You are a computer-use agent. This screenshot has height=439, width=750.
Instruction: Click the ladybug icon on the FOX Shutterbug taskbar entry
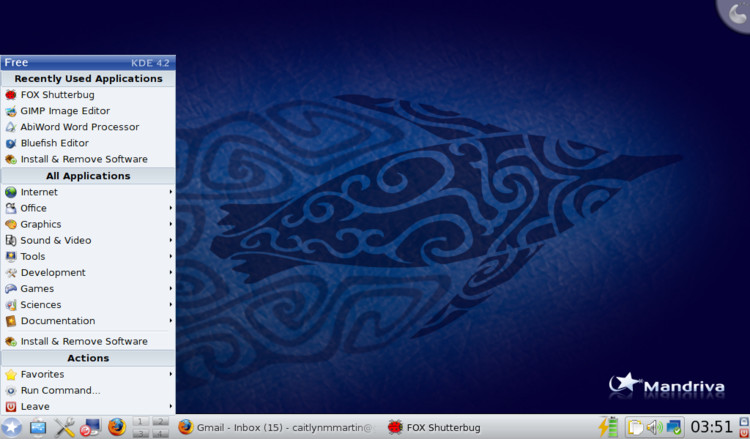click(395, 427)
